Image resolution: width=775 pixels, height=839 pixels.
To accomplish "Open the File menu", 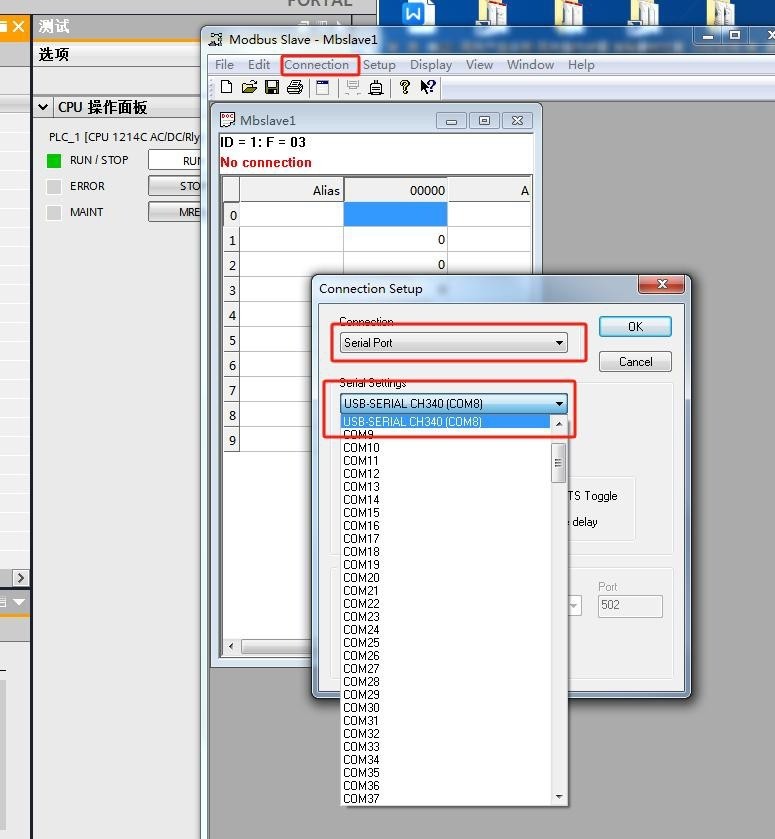I will 224,65.
